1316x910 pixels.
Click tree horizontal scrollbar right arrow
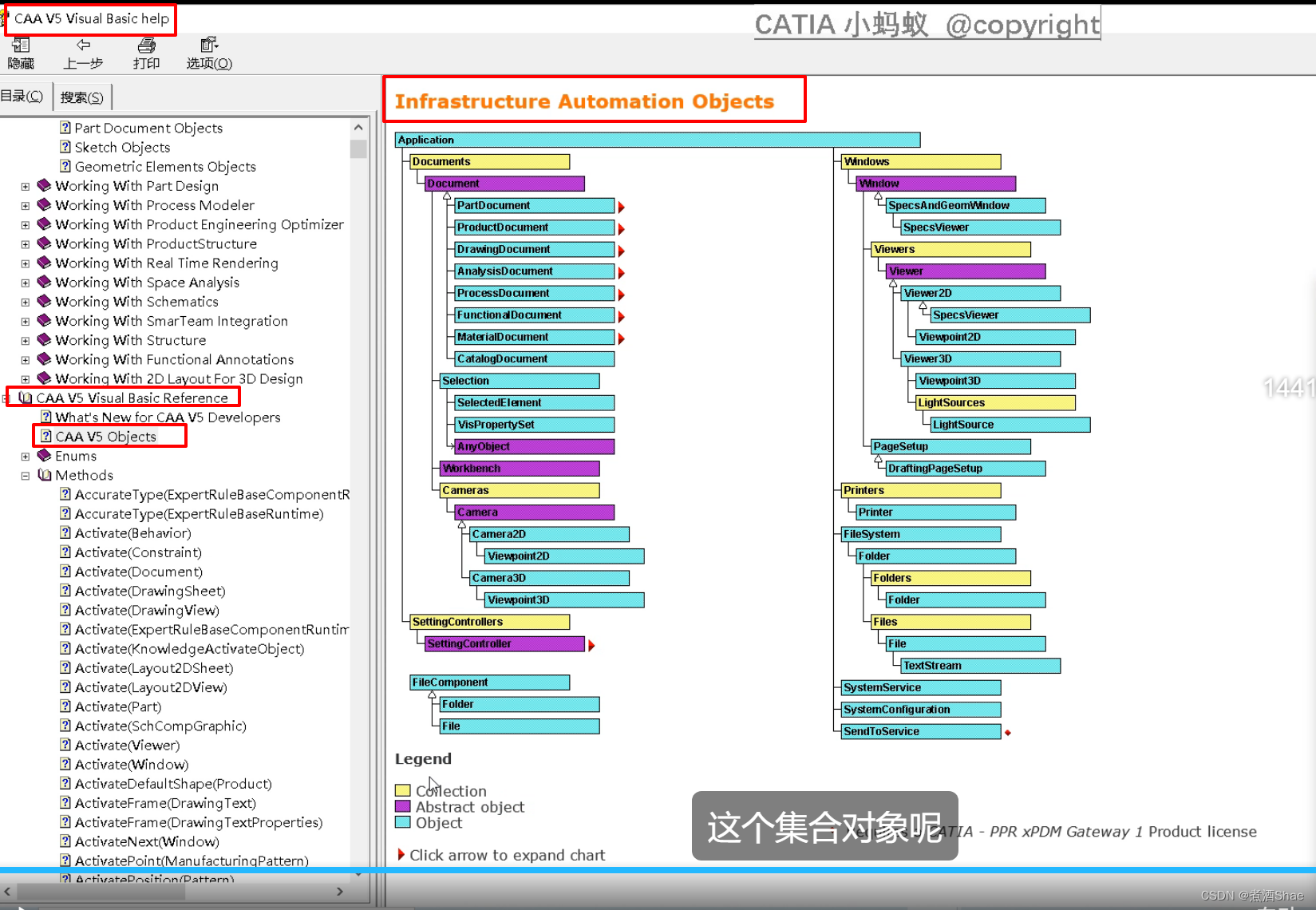tap(340, 891)
